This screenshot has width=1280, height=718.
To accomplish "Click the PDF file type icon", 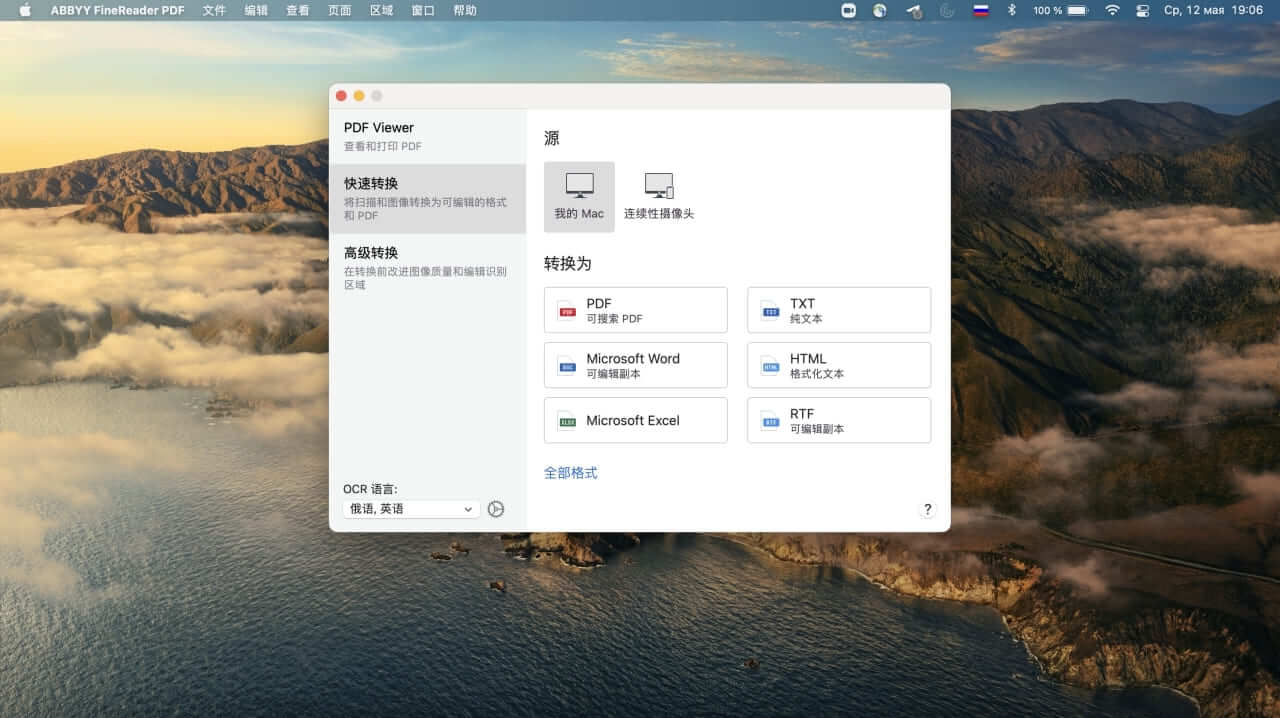I will pyautogui.click(x=567, y=310).
